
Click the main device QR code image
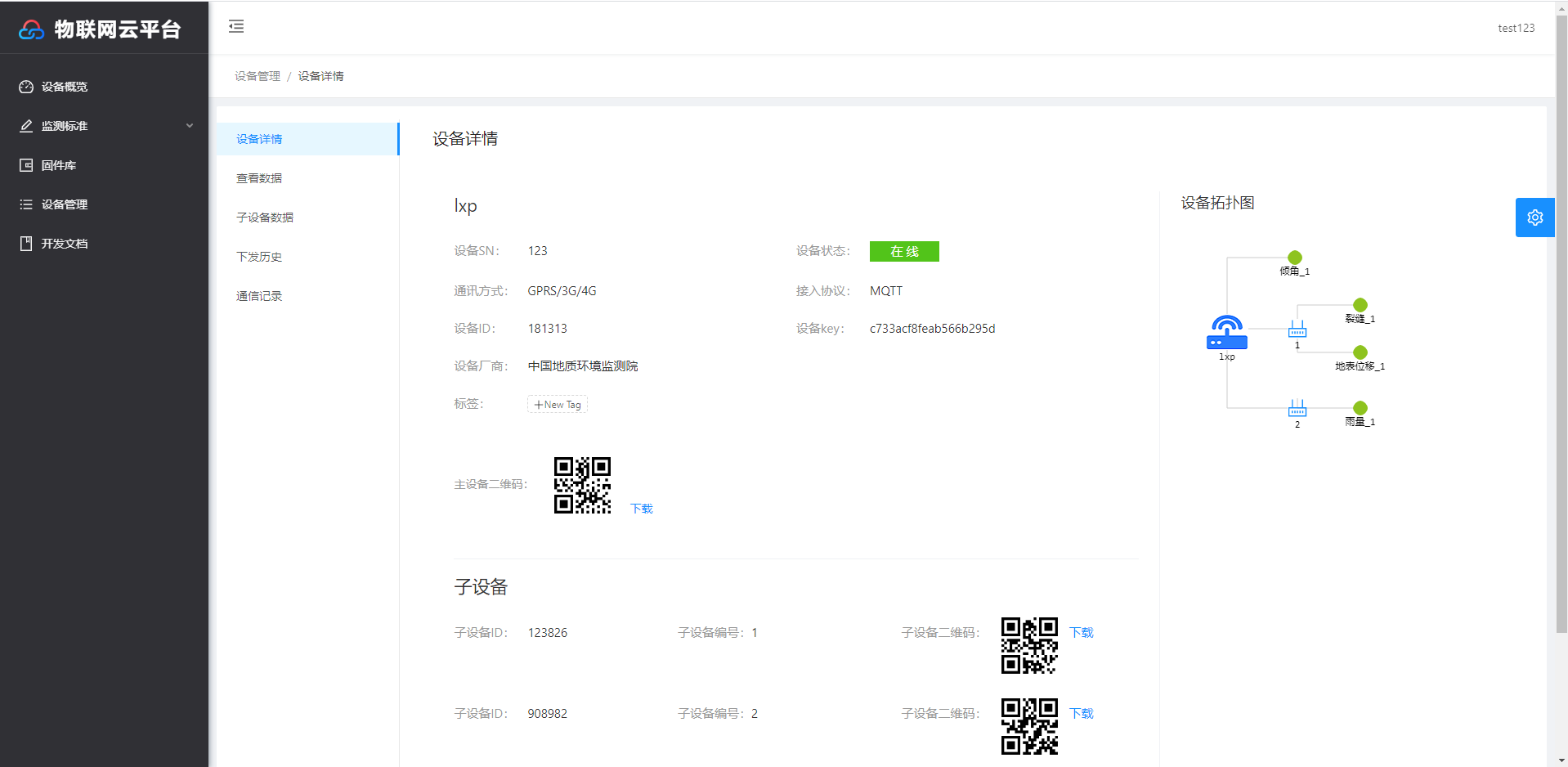coord(582,485)
